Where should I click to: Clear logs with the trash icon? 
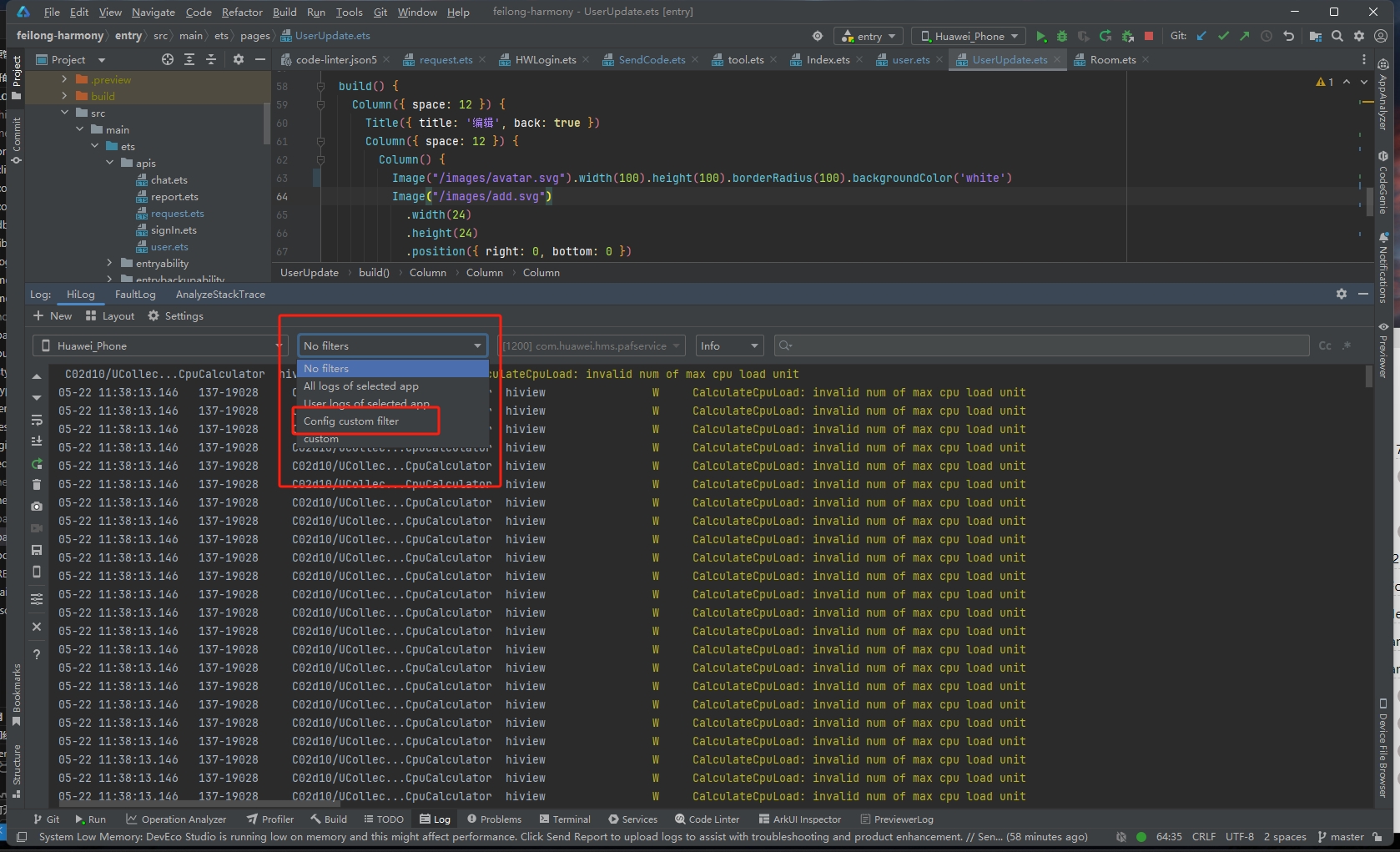click(x=37, y=485)
